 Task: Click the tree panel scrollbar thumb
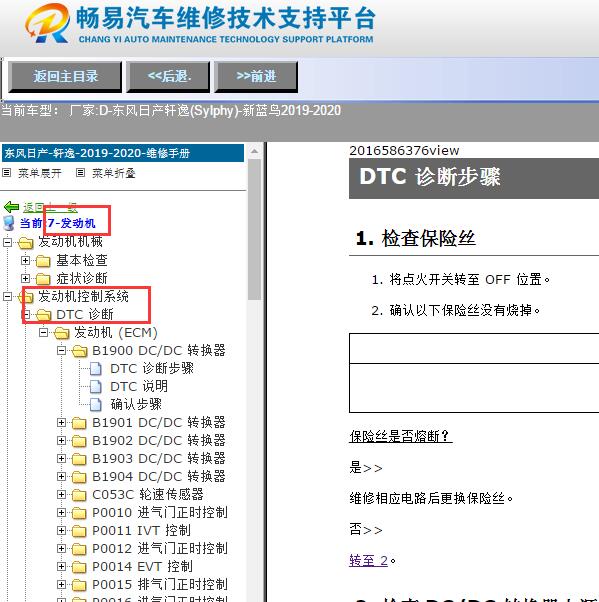point(255,229)
